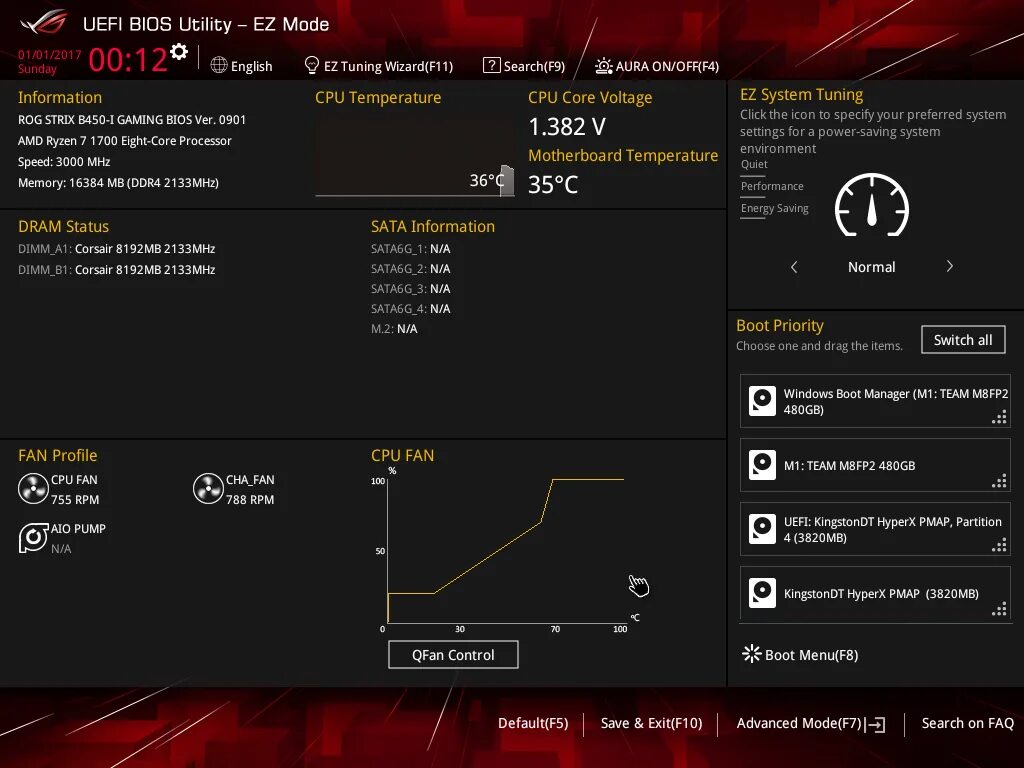Click the 788 RPM chassis fan speed

pyautogui.click(x=250, y=500)
